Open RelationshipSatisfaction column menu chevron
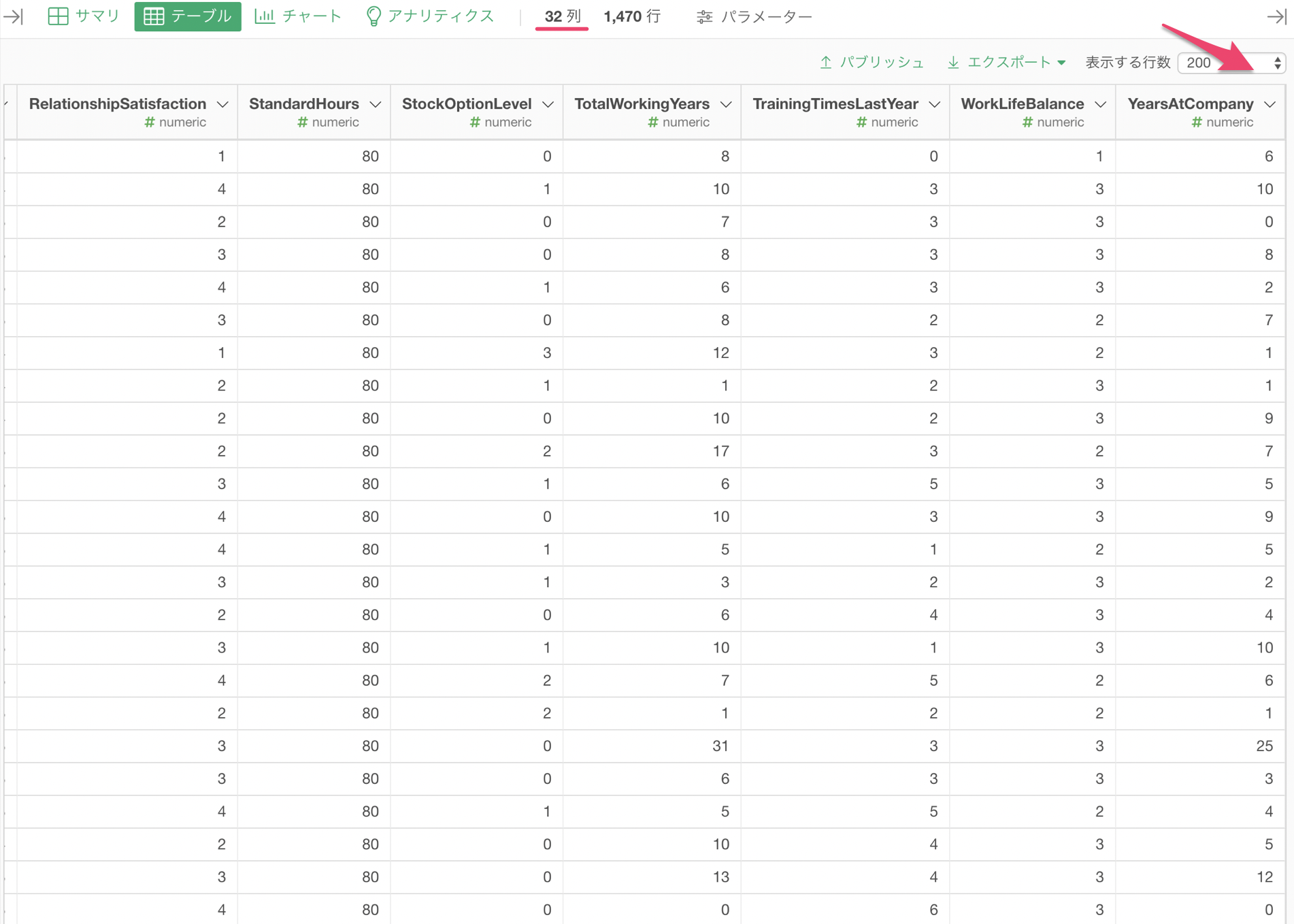 pyautogui.click(x=222, y=104)
